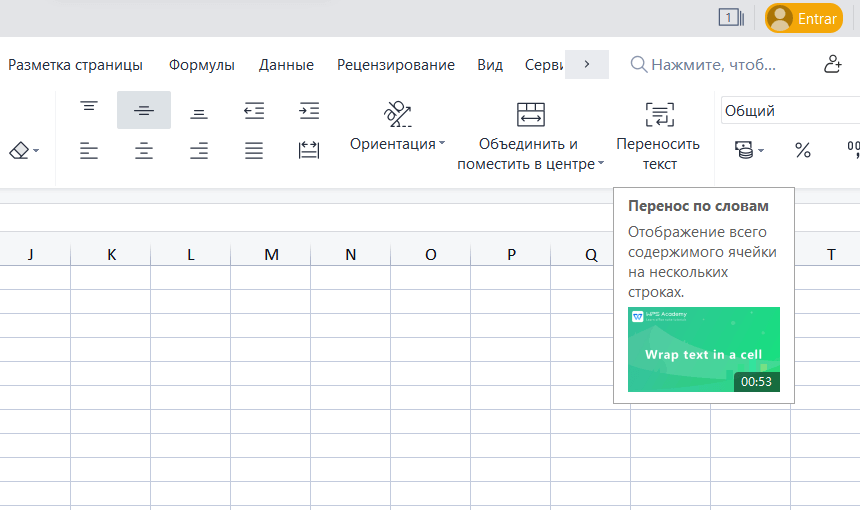Play the Wrap text in a cell video
The height and width of the screenshot is (510, 860).
click(x=703, y=350)
